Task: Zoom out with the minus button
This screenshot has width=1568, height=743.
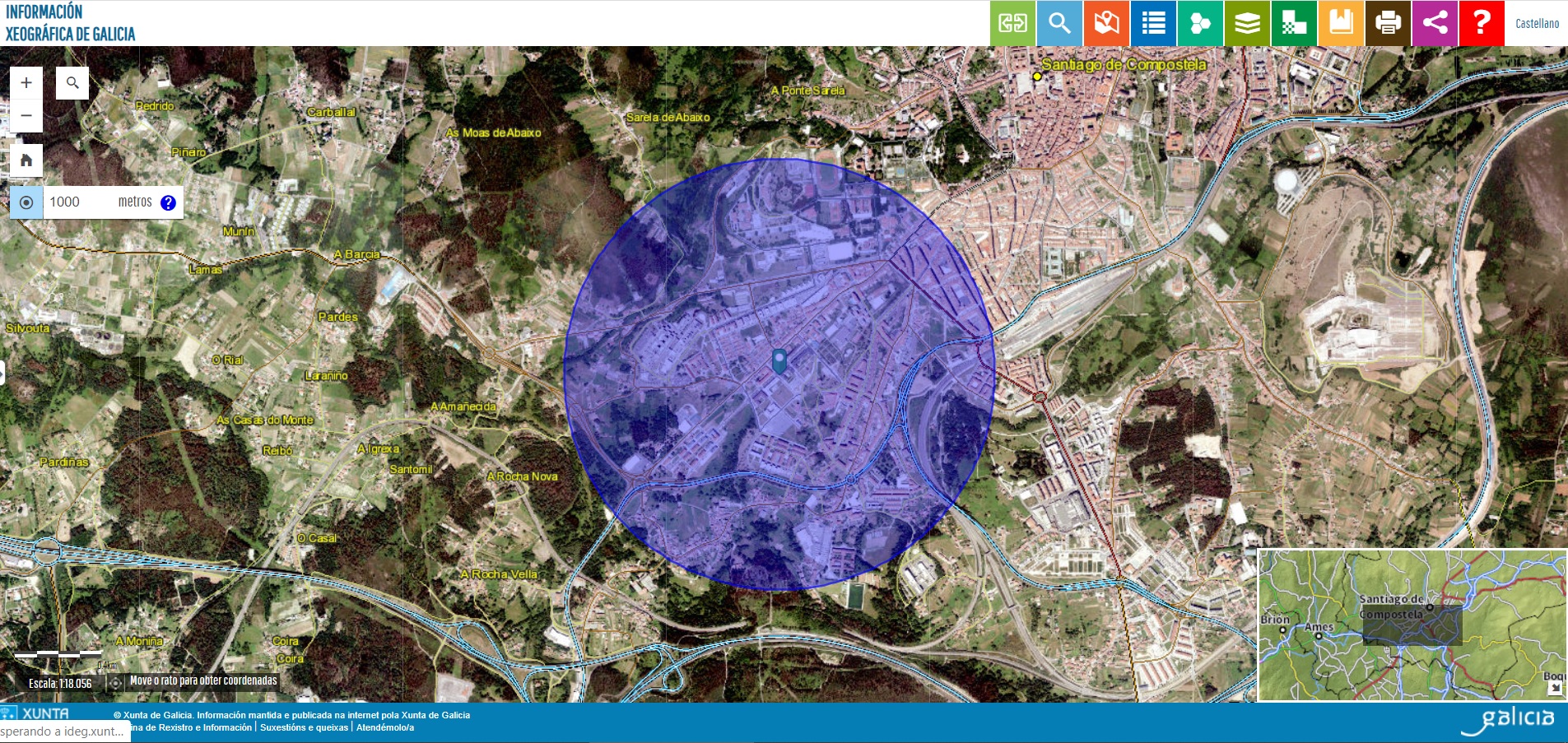Action: [26, 116]
